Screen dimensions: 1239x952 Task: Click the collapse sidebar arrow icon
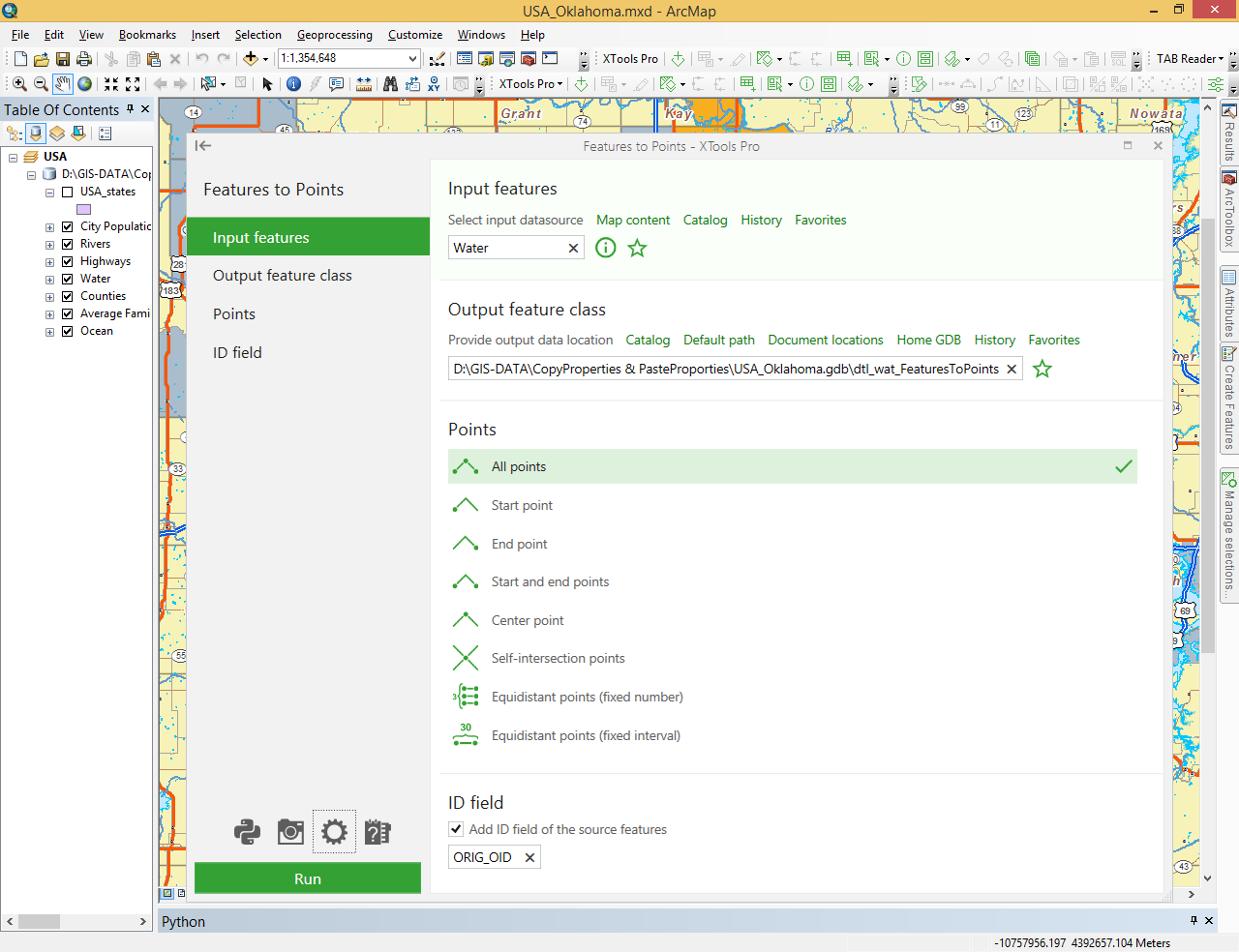pyautogui.click(x=202, y=146)
